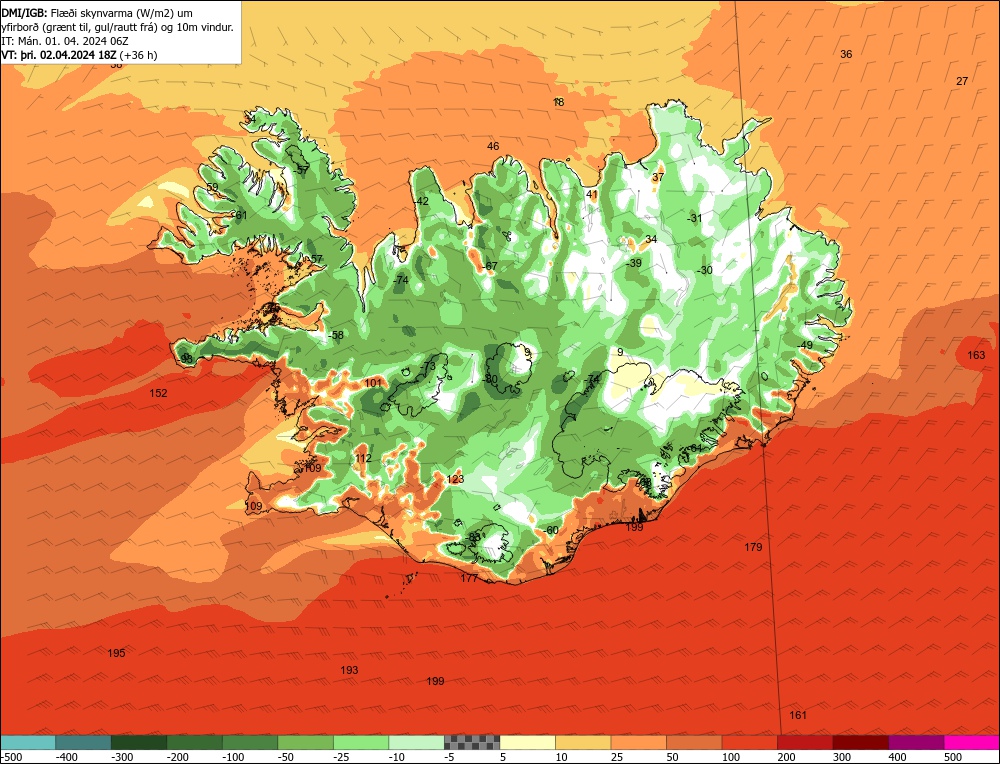Click the ocean value '193'
Screen dimensions: 1000x764
349,670
